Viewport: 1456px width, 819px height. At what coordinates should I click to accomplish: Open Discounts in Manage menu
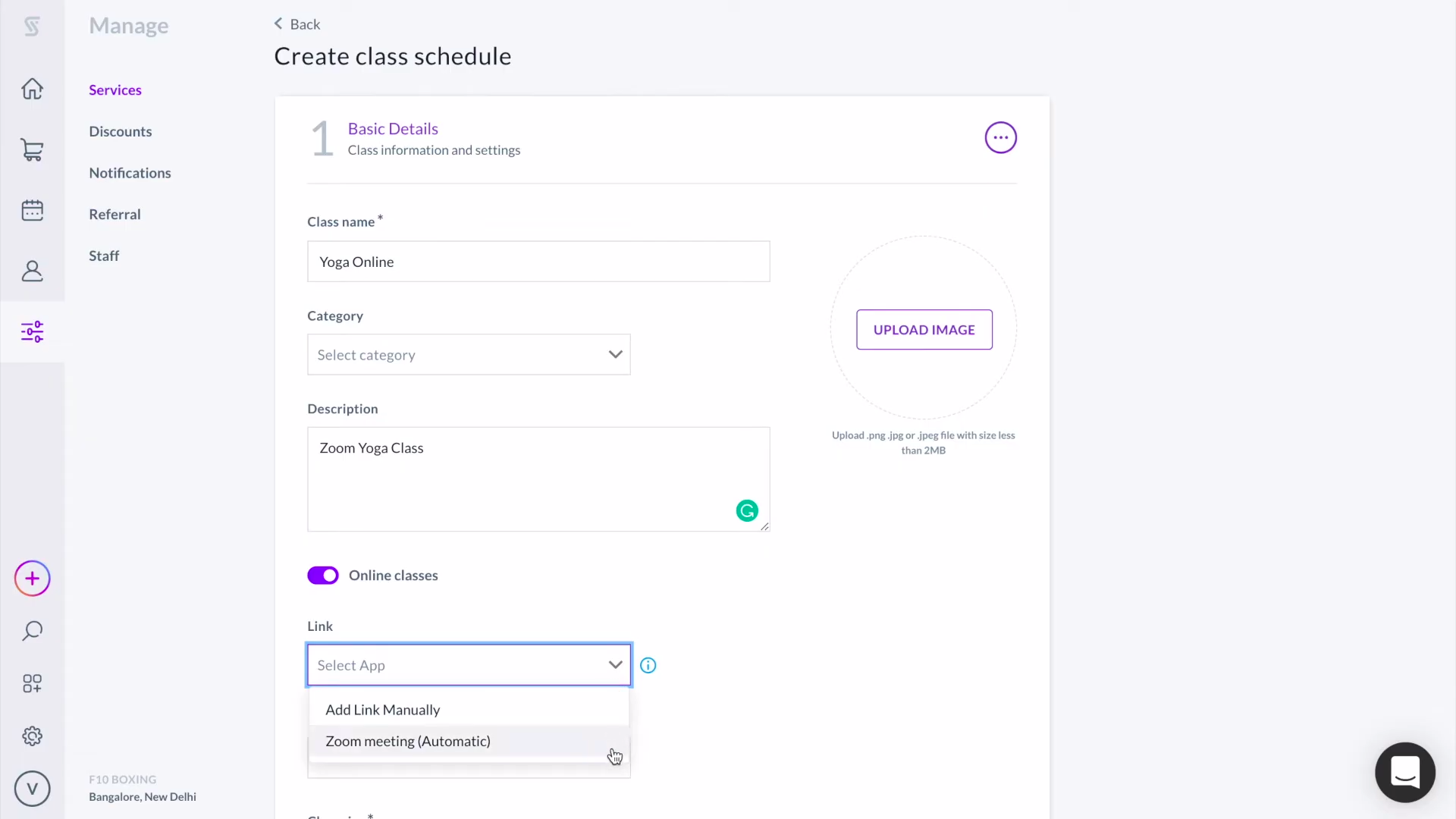pos(120,131)
